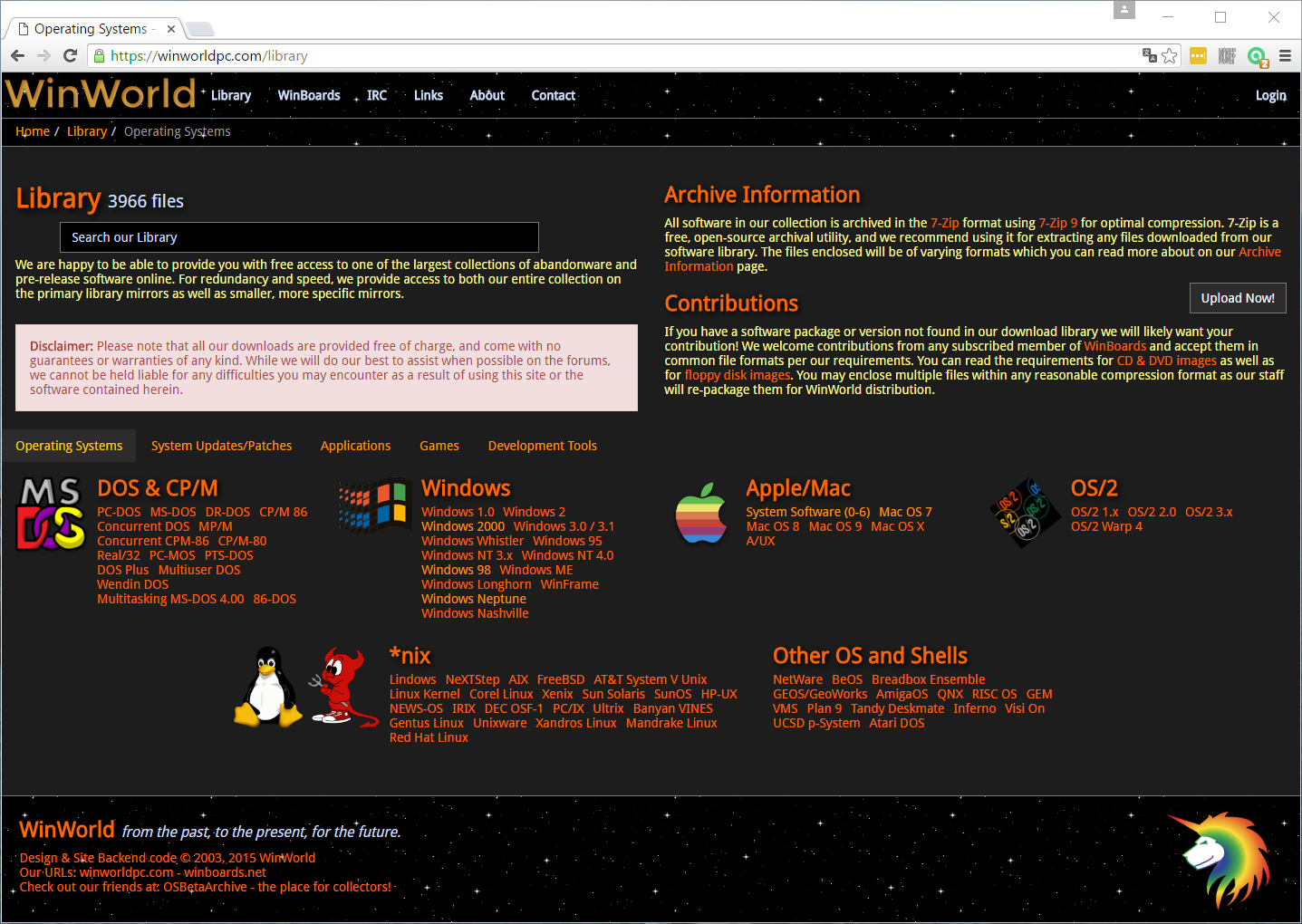This screenshot has height=924, width=1302.
Task: Click the green padlock security icon
Action: 98,55
